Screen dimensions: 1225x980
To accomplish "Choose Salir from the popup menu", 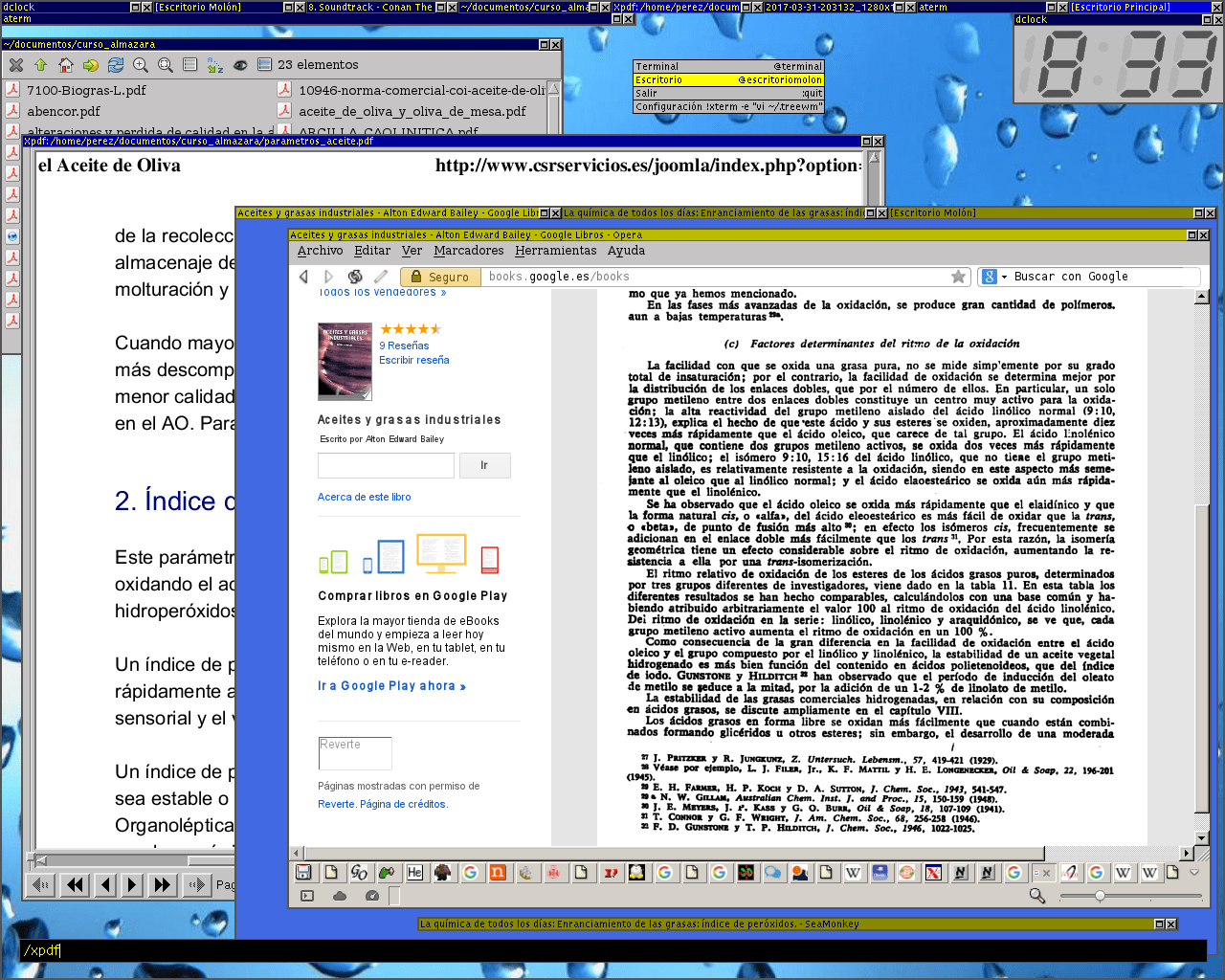I will (x=728, y=94).
